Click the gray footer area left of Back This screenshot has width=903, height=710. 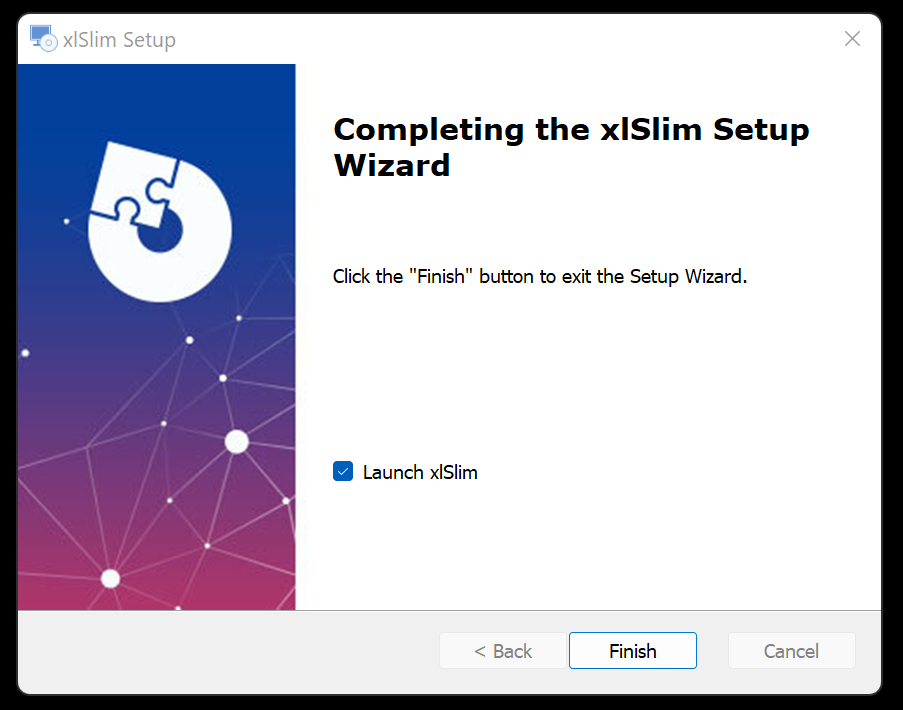pyautogui.click(x=227, y=651)
